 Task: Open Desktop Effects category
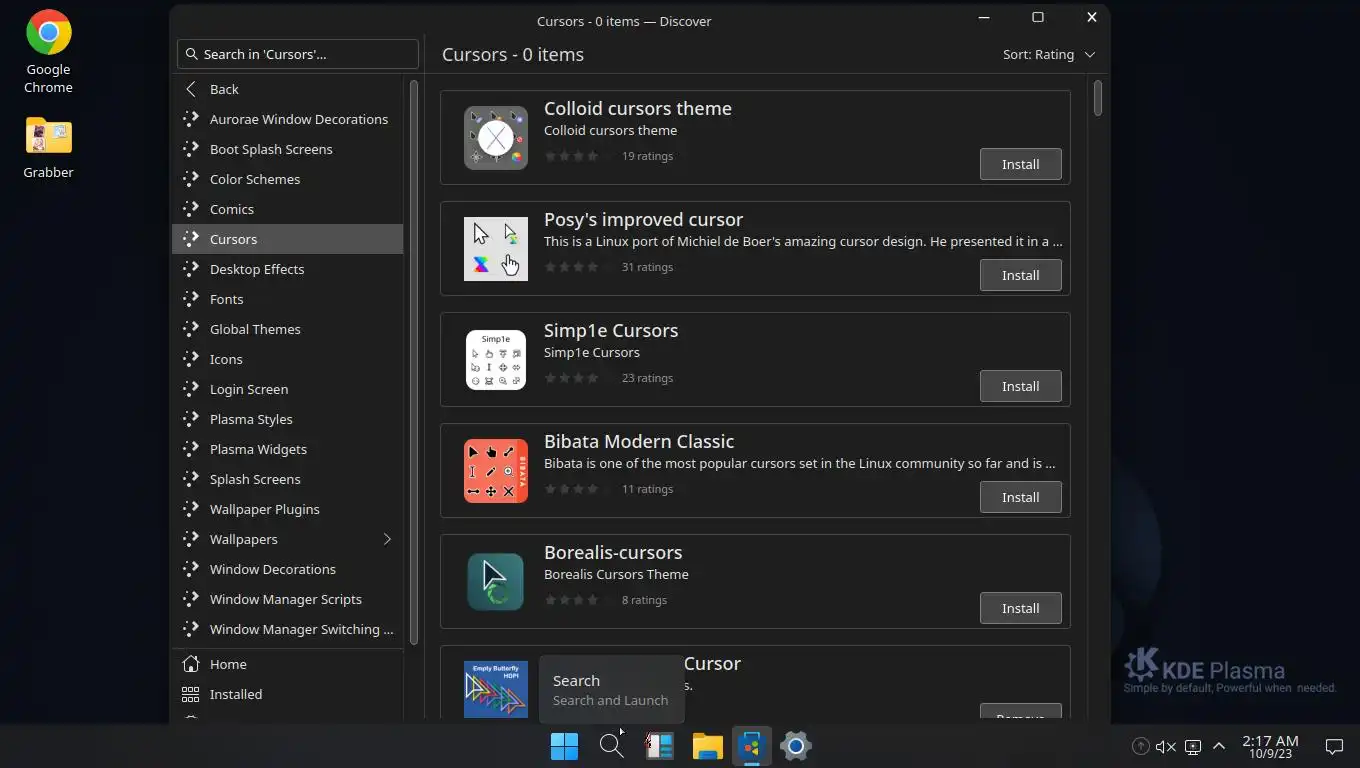click(x=288, y=269)
